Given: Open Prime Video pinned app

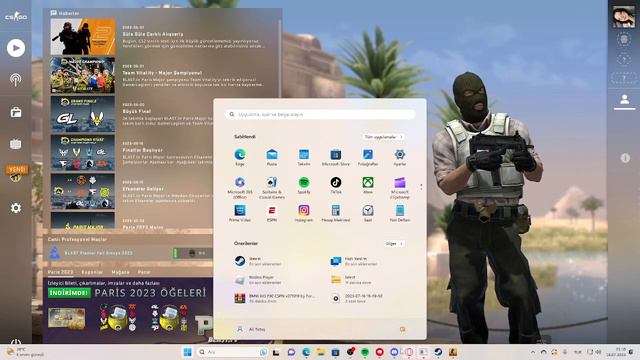Looking at the screenshot, I should click(x=240, y=213).
